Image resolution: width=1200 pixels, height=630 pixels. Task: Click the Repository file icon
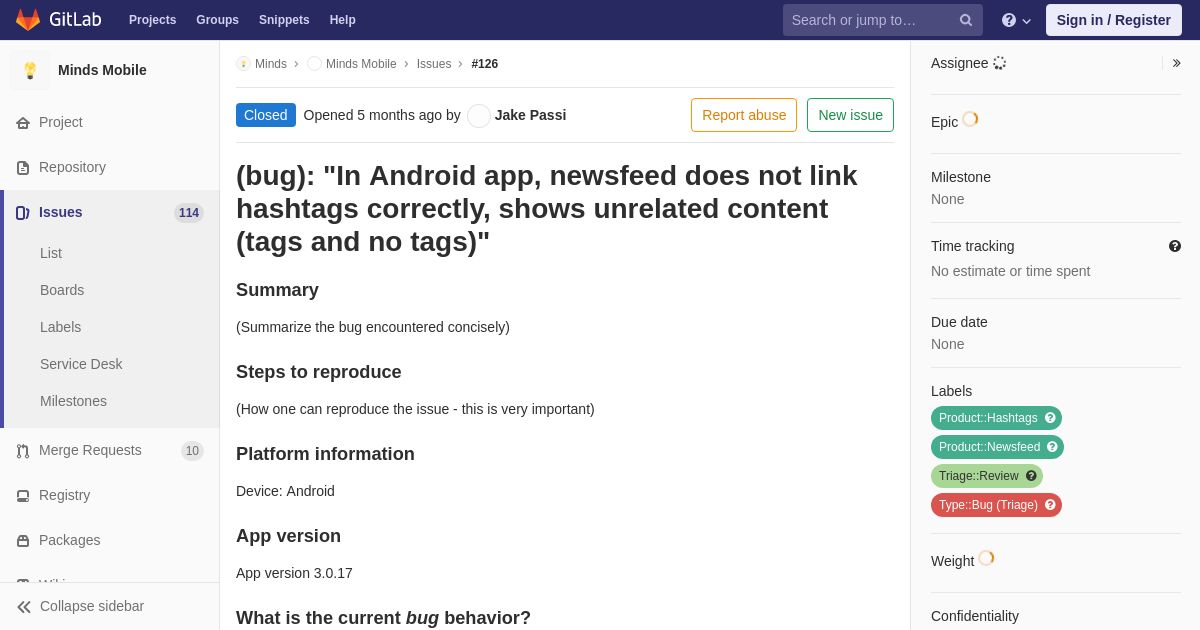click(23, 168)
